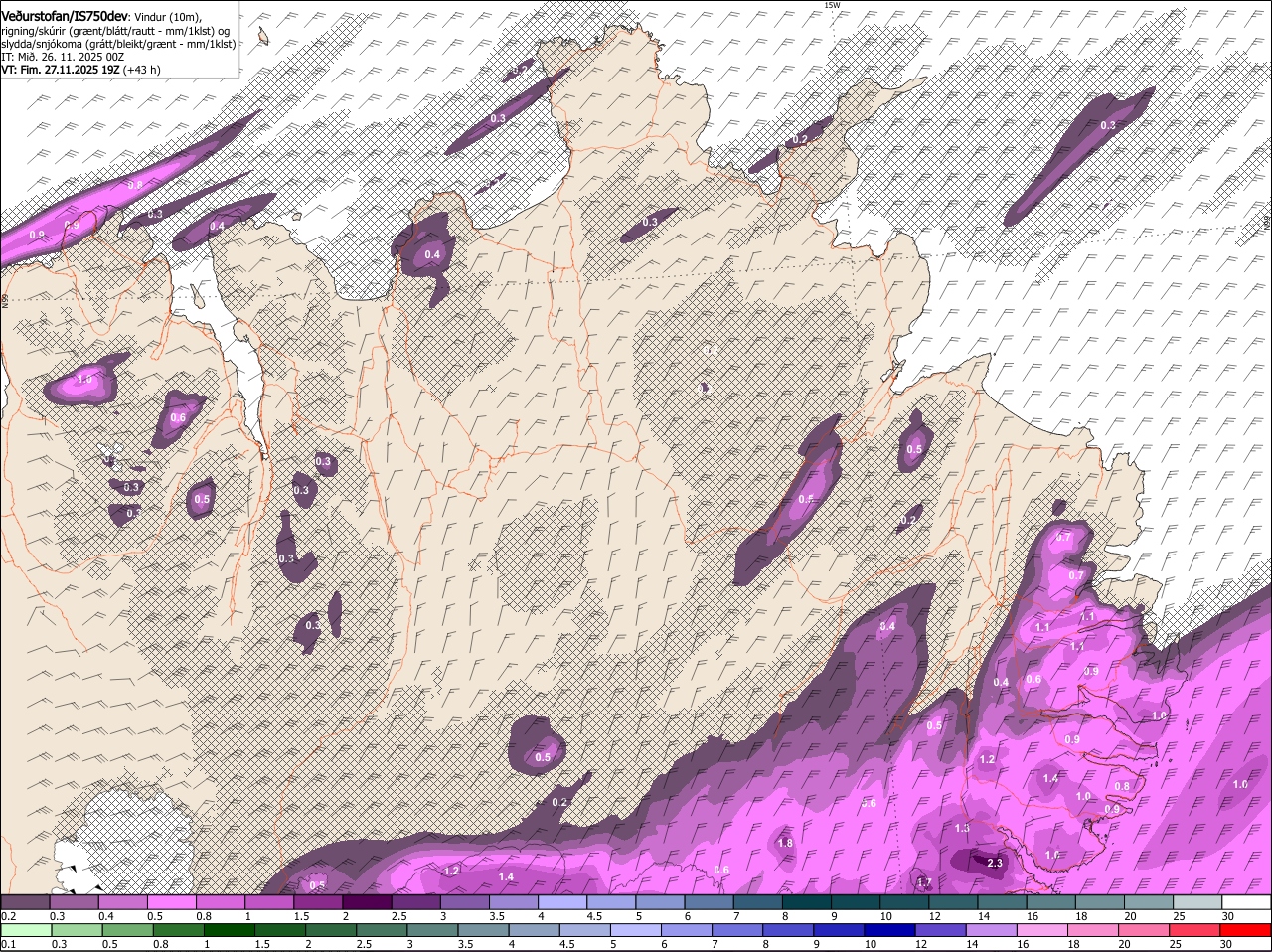Pick bottom legend swatch between 7 and 8
Viewport: 1272px width, 952px height.
tap(738, 930)
